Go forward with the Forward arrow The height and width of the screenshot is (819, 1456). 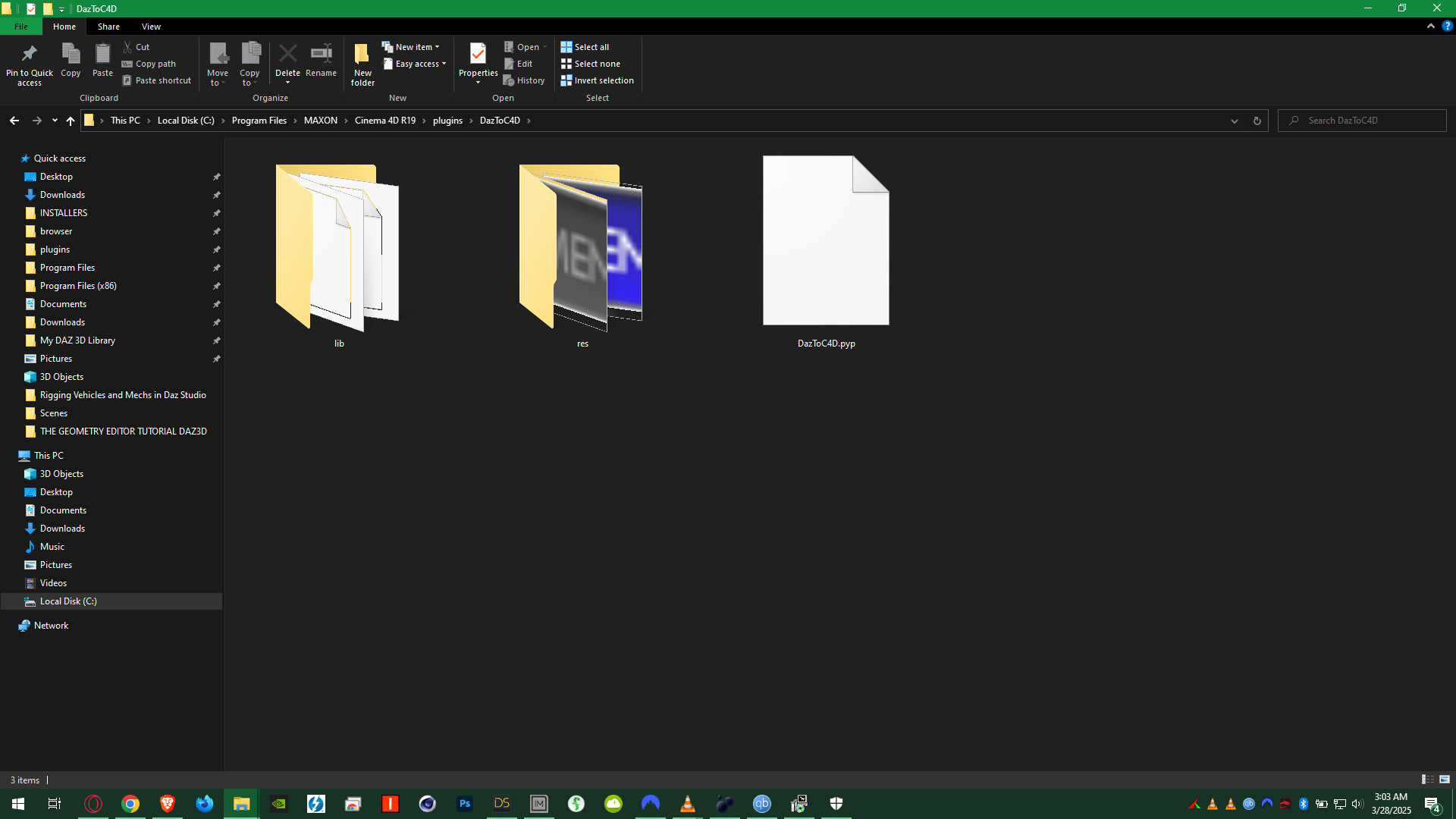click(x=36, y=121)
